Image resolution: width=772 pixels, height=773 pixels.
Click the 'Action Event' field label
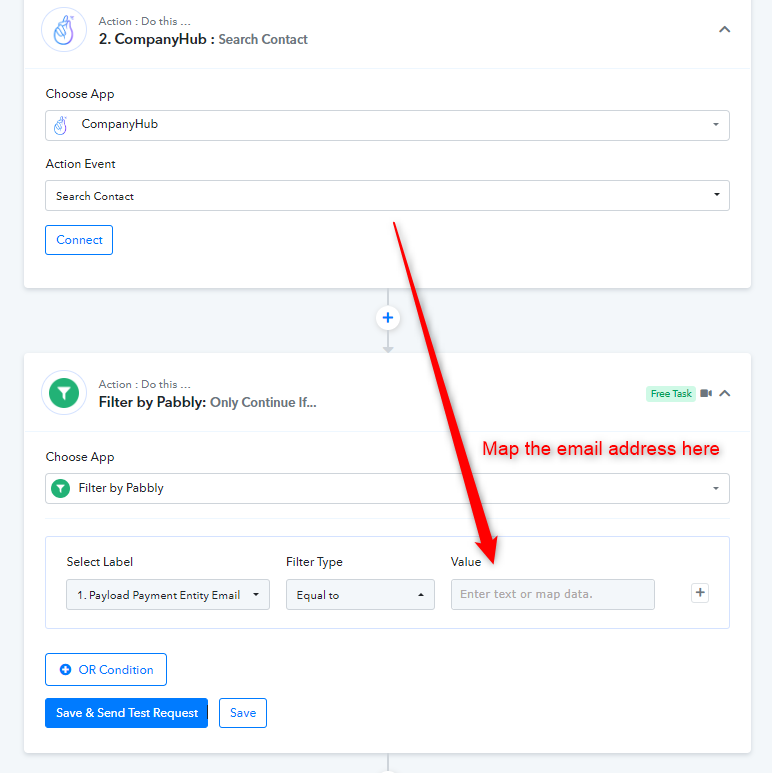pyautogui.click(x=80, y=164)
